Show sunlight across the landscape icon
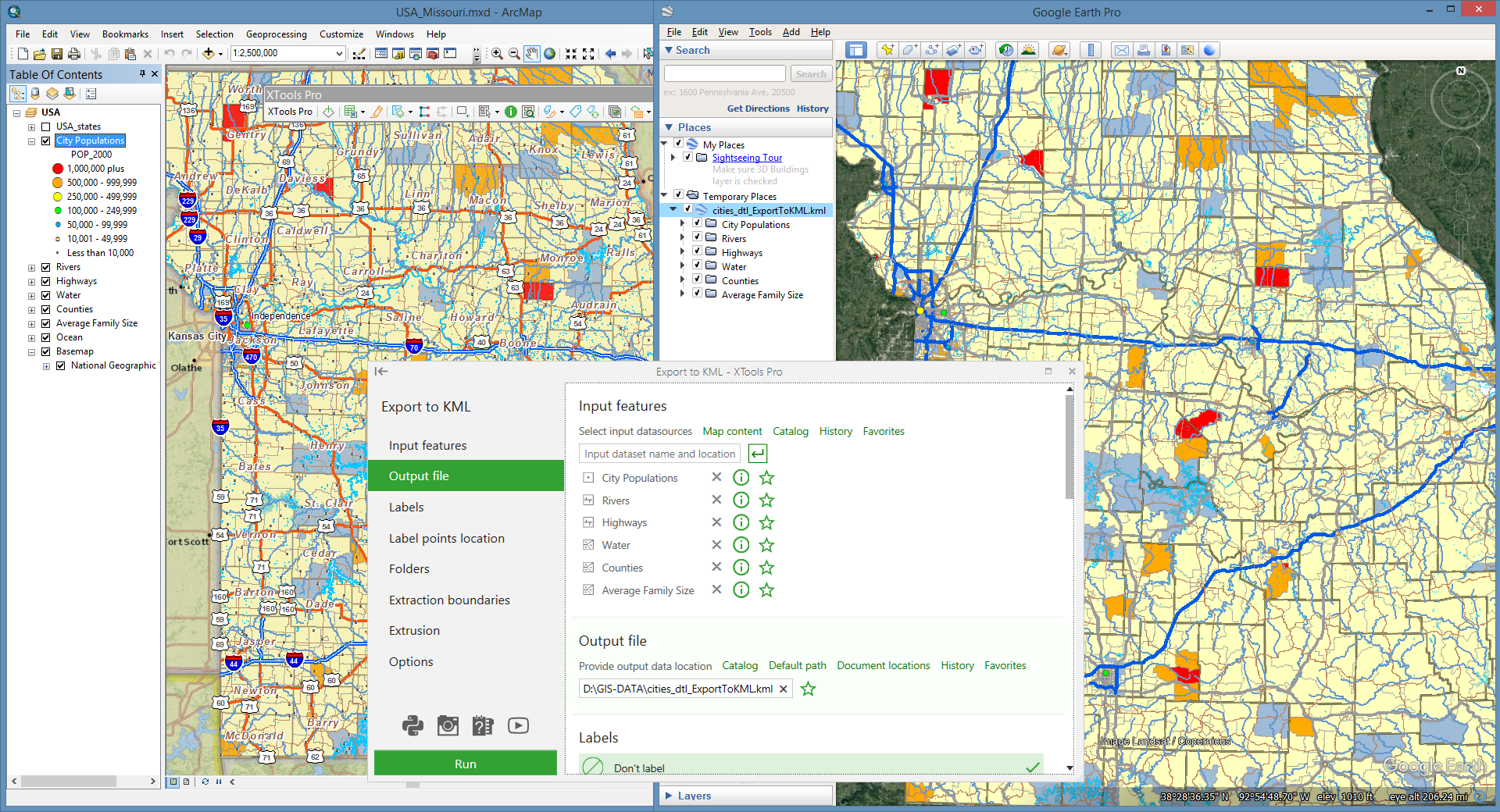 click(1028, 50)
